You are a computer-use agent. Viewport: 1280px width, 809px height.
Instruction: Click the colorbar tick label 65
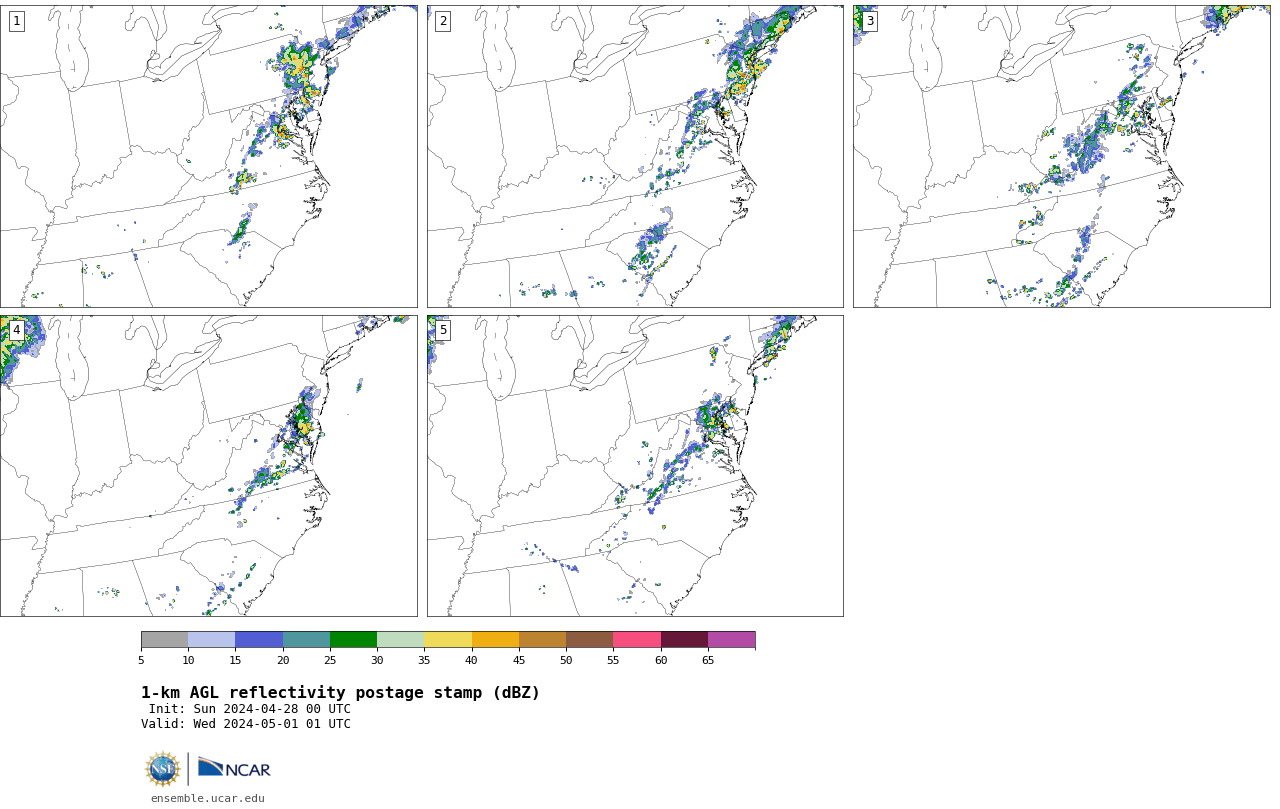tap(708, 660)
